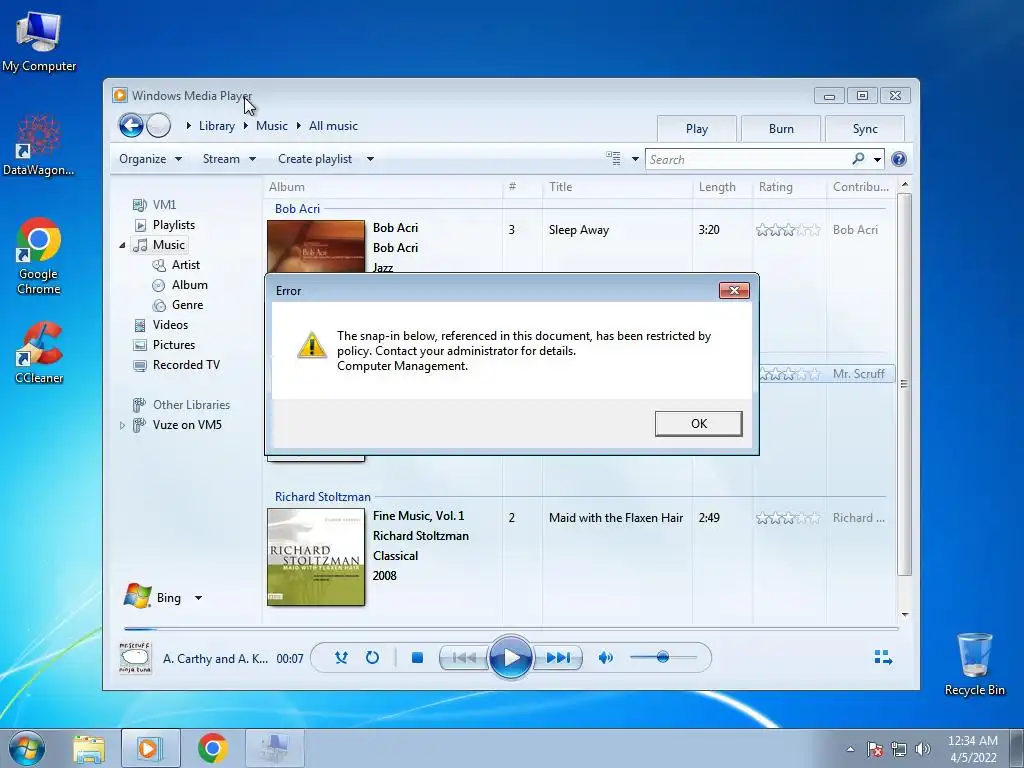Select Playlists in the navigation pane

165,225
